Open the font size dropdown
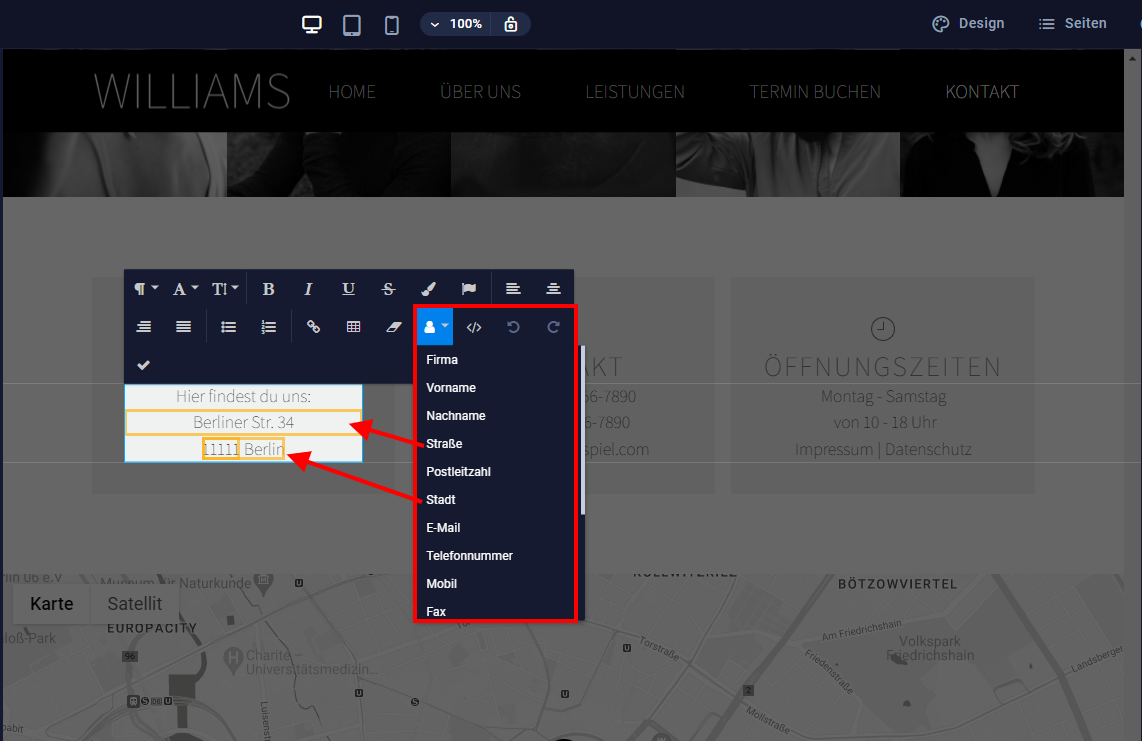 (225, 289)
